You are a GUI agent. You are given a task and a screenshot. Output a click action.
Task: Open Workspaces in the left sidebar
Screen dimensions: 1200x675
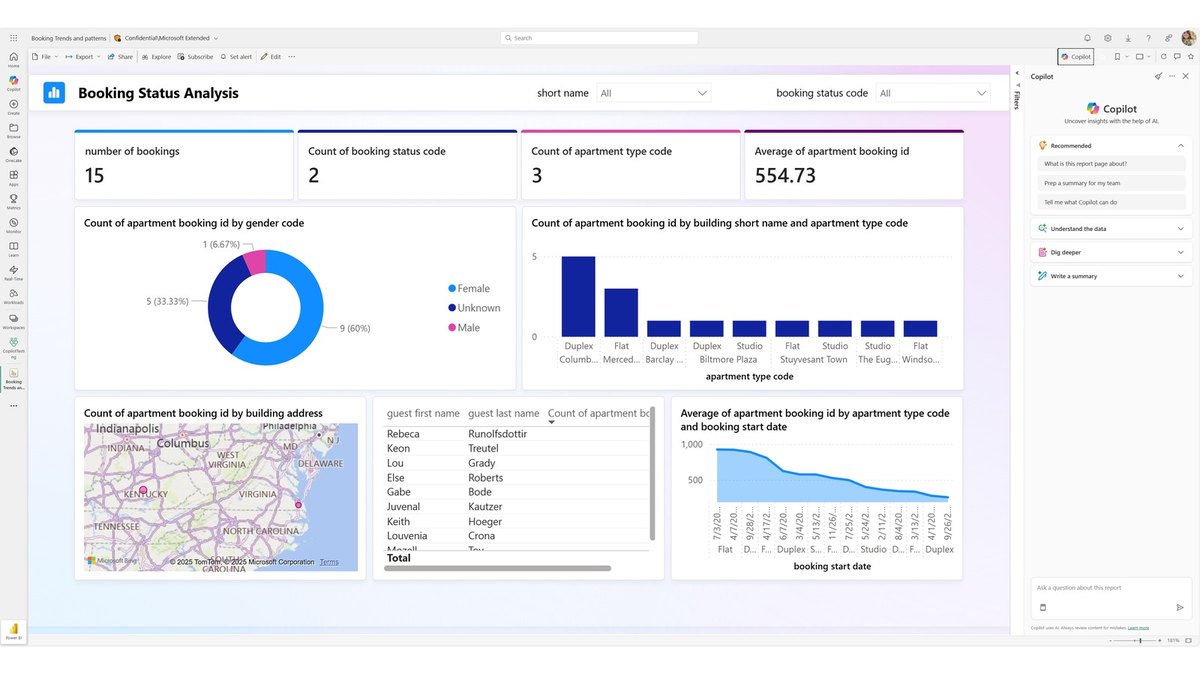click(x=13, y=320)
